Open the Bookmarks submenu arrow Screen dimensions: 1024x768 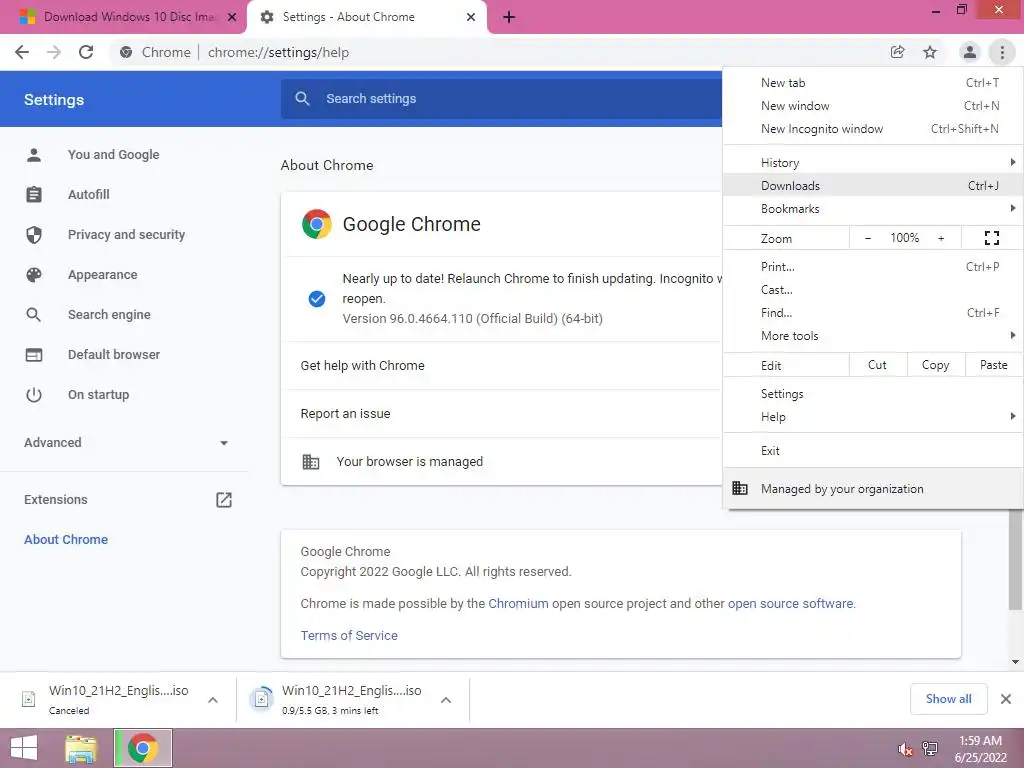click(x=1012, y=208)
